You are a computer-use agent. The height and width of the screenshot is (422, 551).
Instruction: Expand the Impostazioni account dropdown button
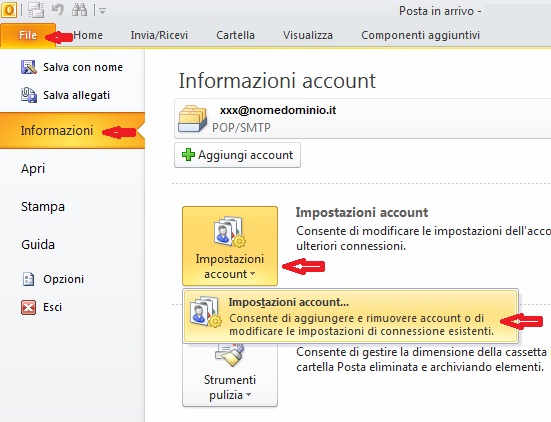click(x=230, y=246)
